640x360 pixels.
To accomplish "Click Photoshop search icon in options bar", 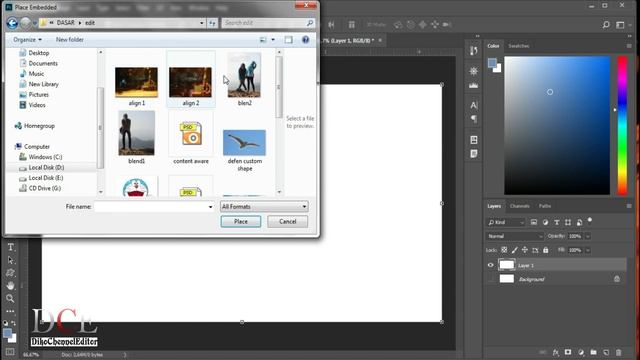I will click(x=606, y=25).
